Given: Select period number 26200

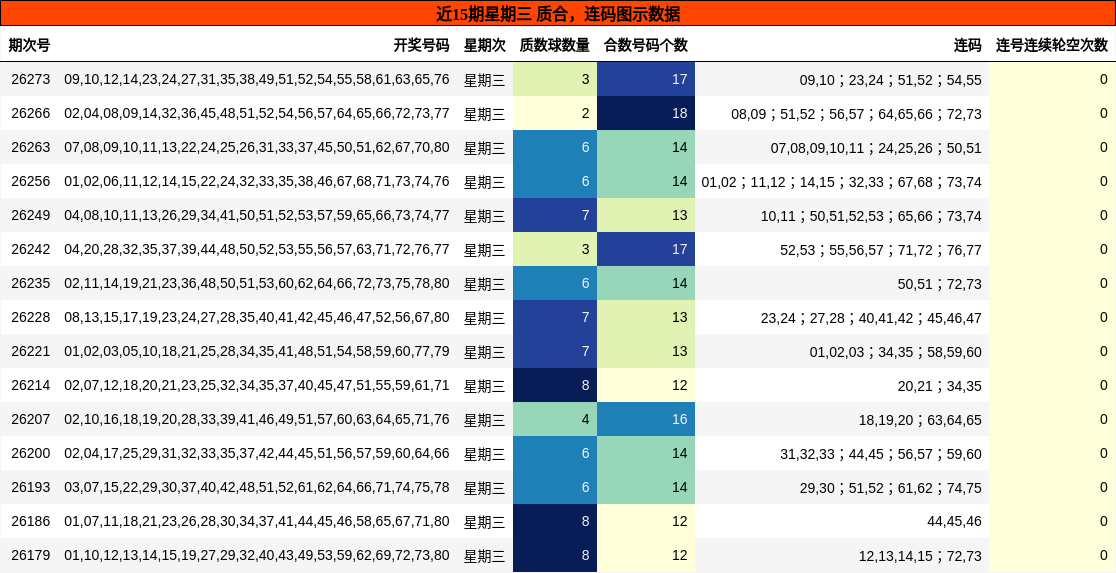Looking at the screenshot, I should pyautogui.click(x=31, y=453).
